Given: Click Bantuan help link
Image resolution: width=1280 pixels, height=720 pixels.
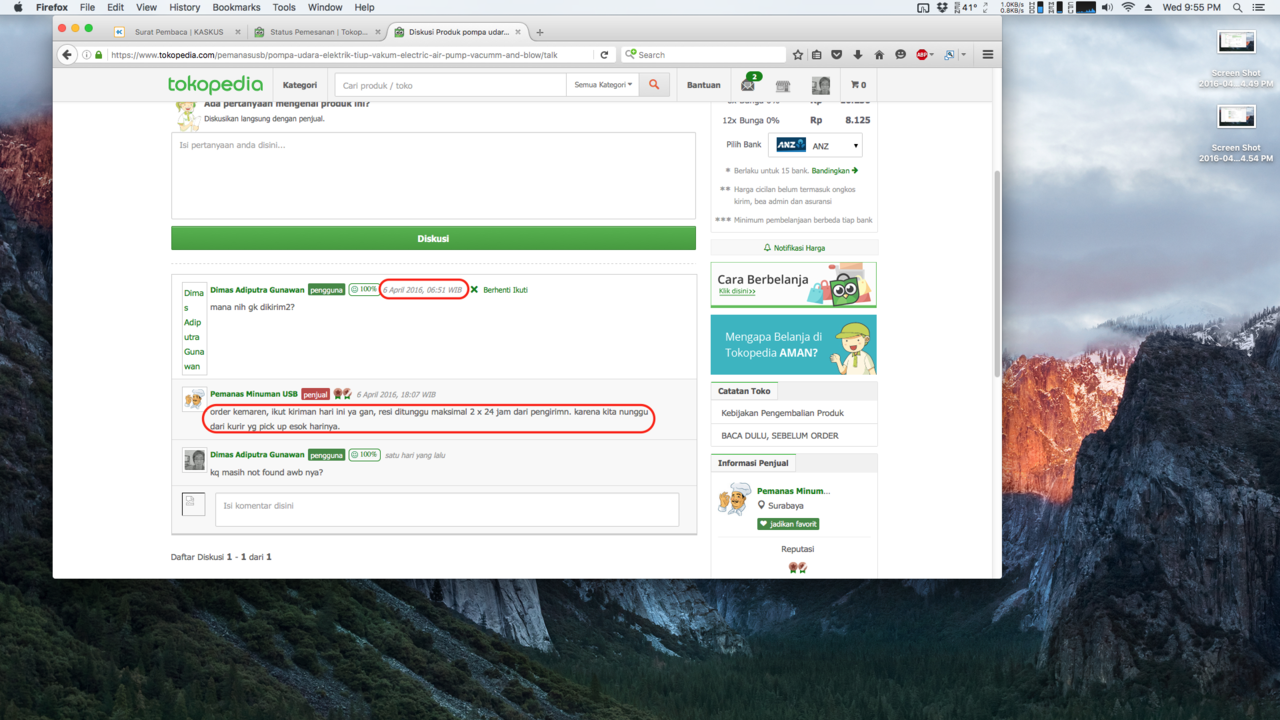Looking at the screenshot, I should pos(704,85).
